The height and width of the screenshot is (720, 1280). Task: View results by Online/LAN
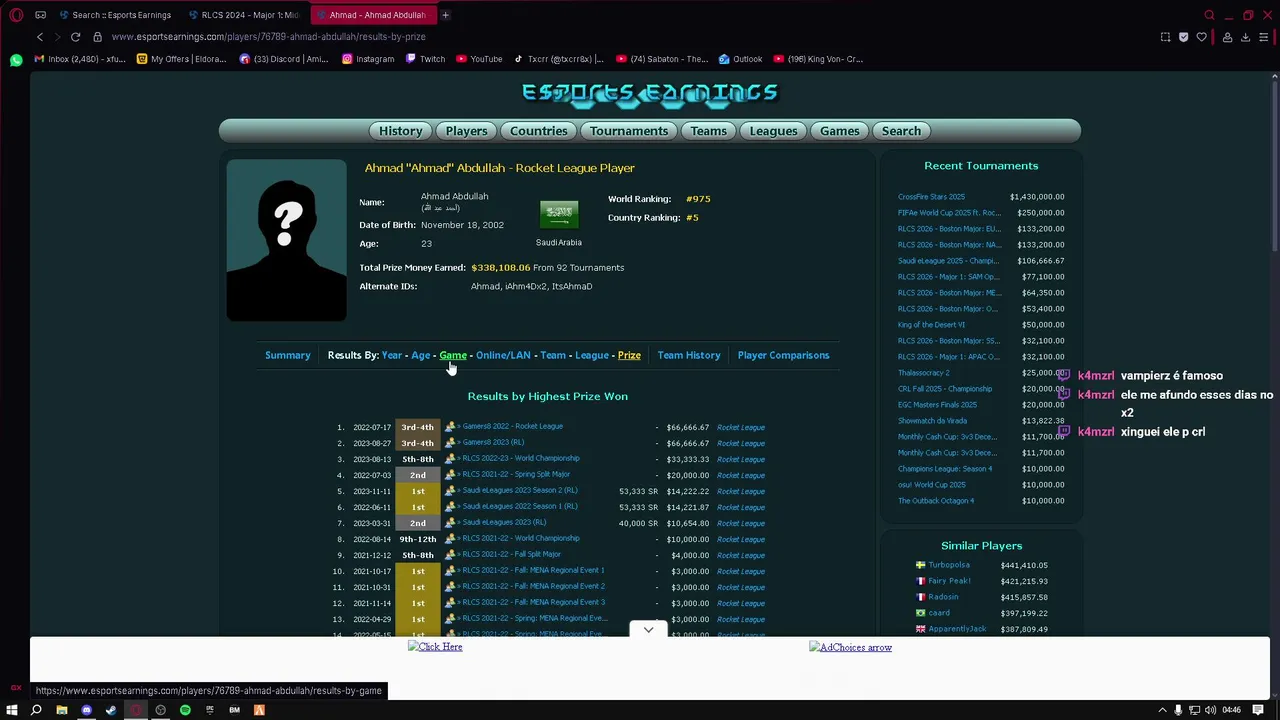tap(503, 355)
